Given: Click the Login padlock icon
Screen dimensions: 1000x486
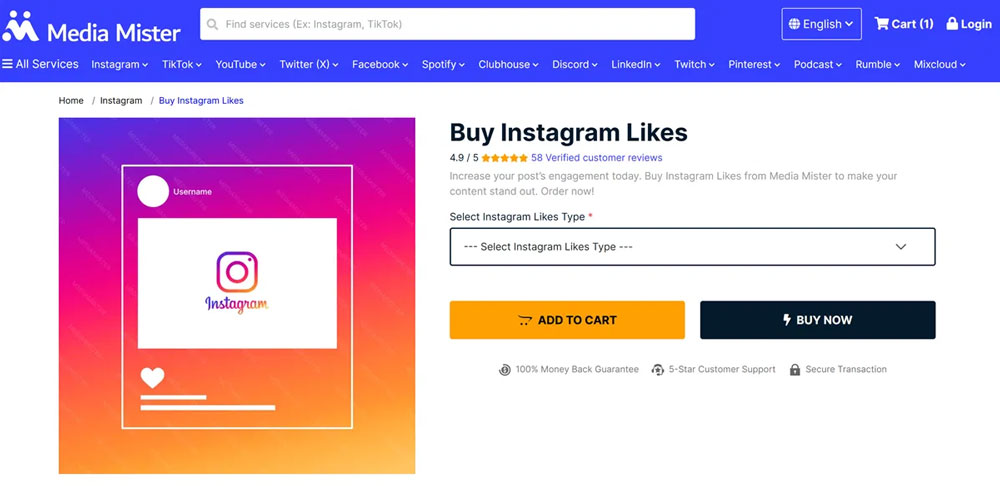Looking at the screenshot, I should 952,24.
